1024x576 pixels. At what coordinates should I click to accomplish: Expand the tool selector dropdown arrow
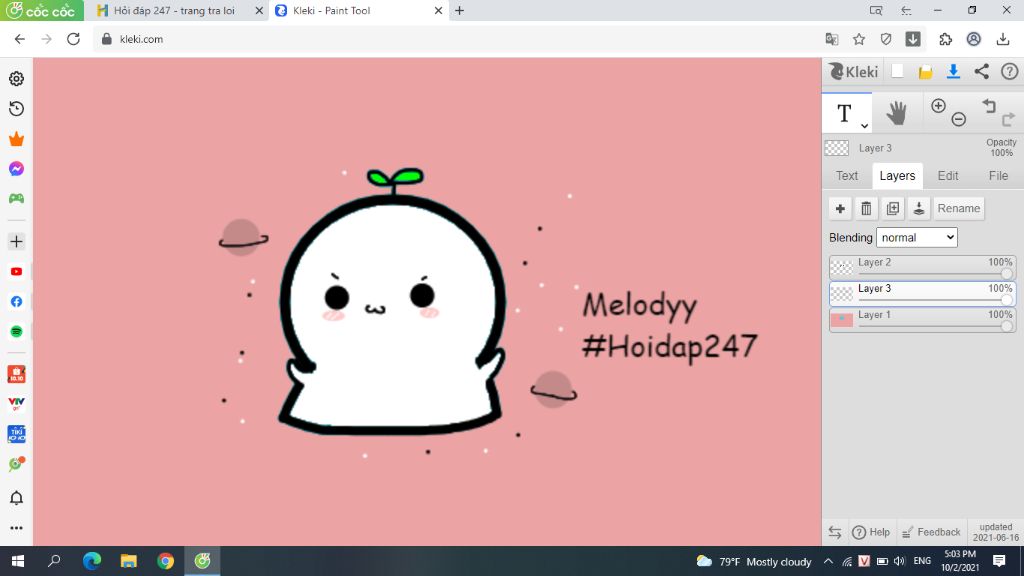tap(864, 125)
